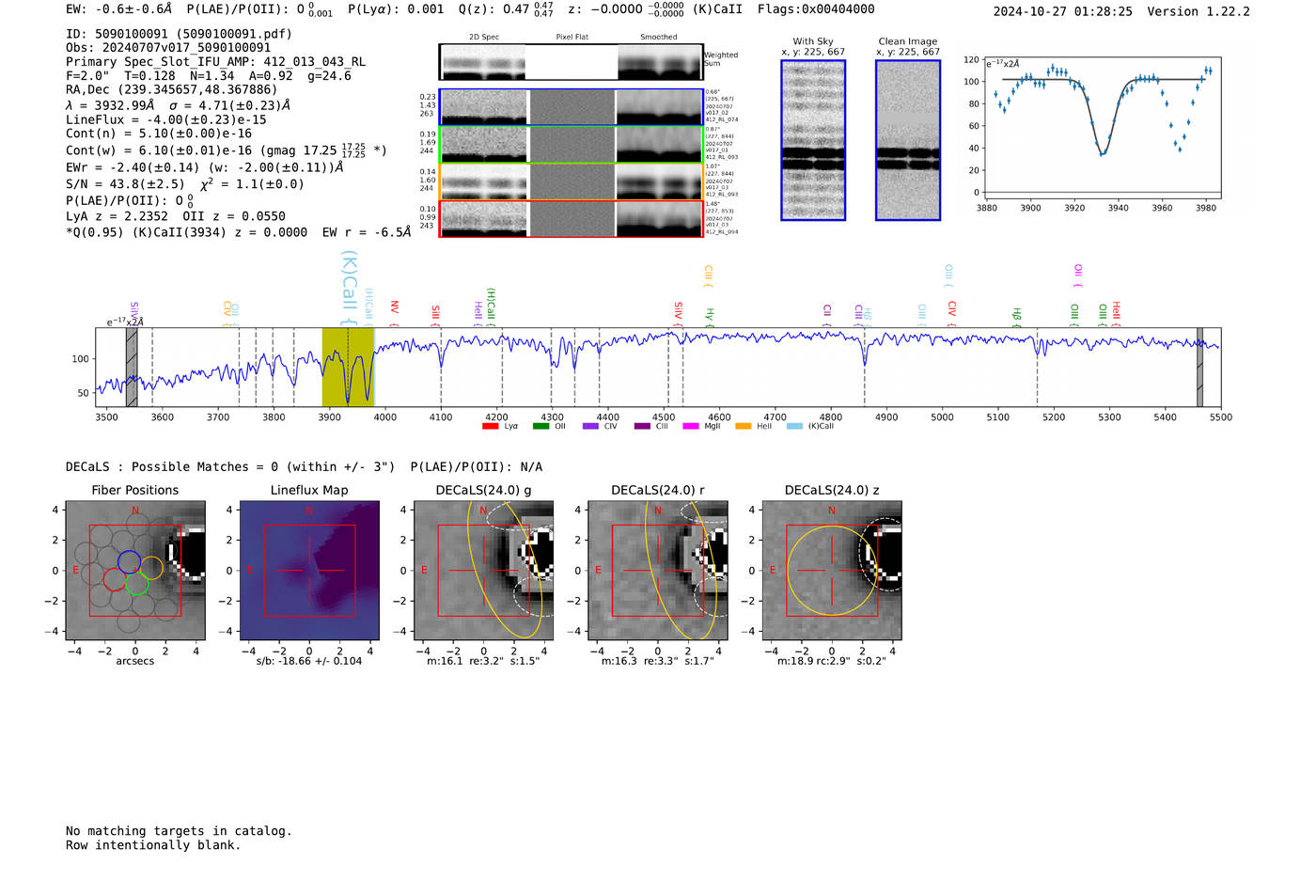Click the orange fiber circle in Fiber Positions
1316x896 pixels.
click(x=151, y=568)
